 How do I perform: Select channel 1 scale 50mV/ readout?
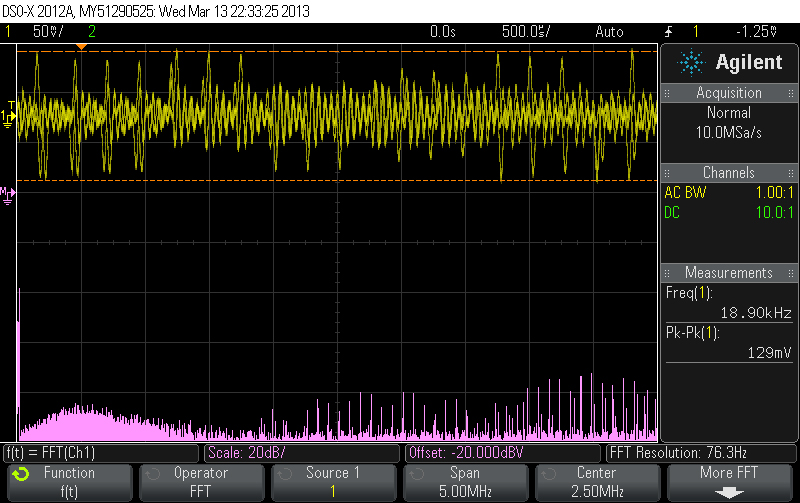48,32
